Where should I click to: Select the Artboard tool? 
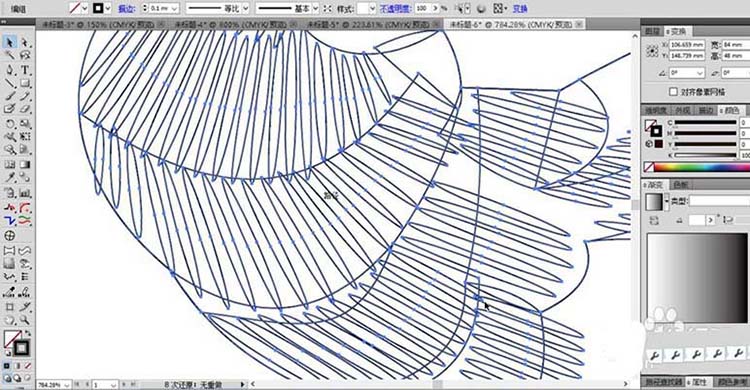point(10,306)
